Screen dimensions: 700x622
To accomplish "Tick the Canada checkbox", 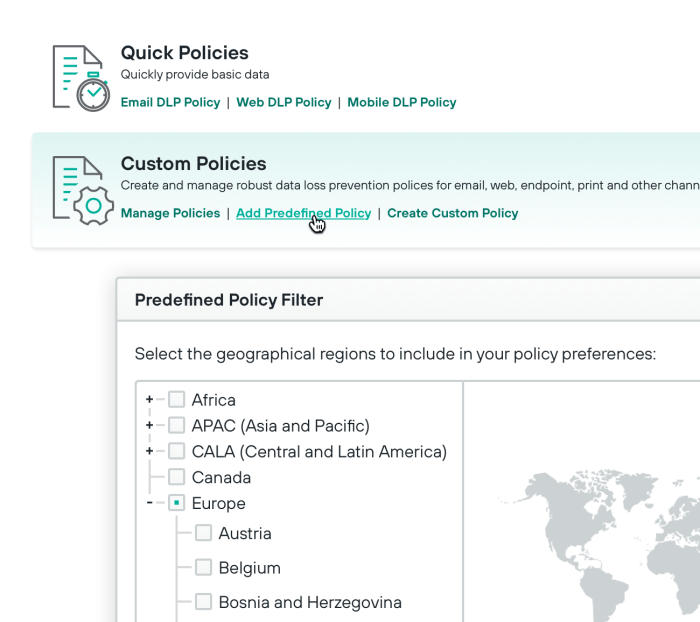I will 177,478.
